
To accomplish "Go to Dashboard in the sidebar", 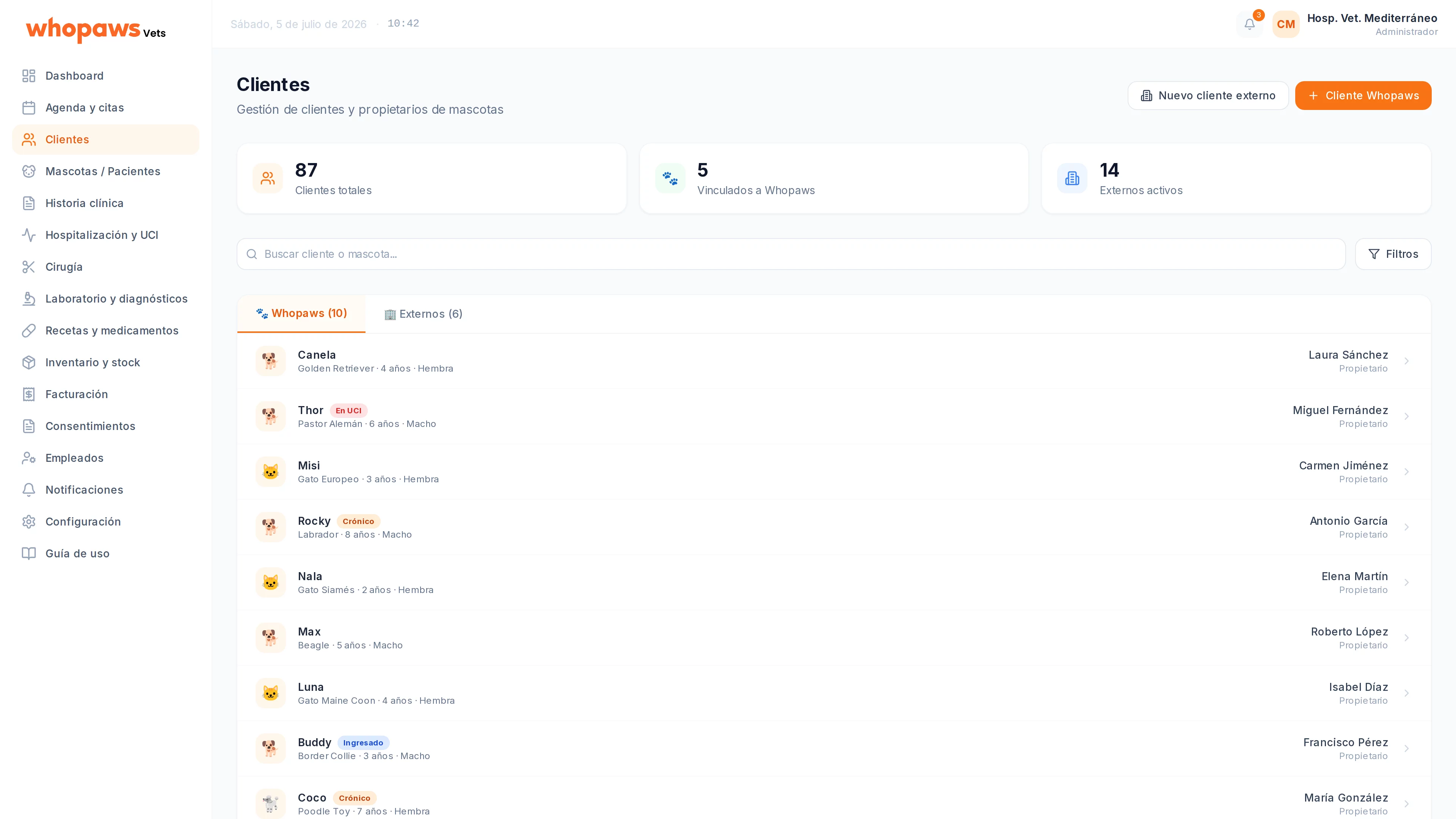I will [106, 76].
